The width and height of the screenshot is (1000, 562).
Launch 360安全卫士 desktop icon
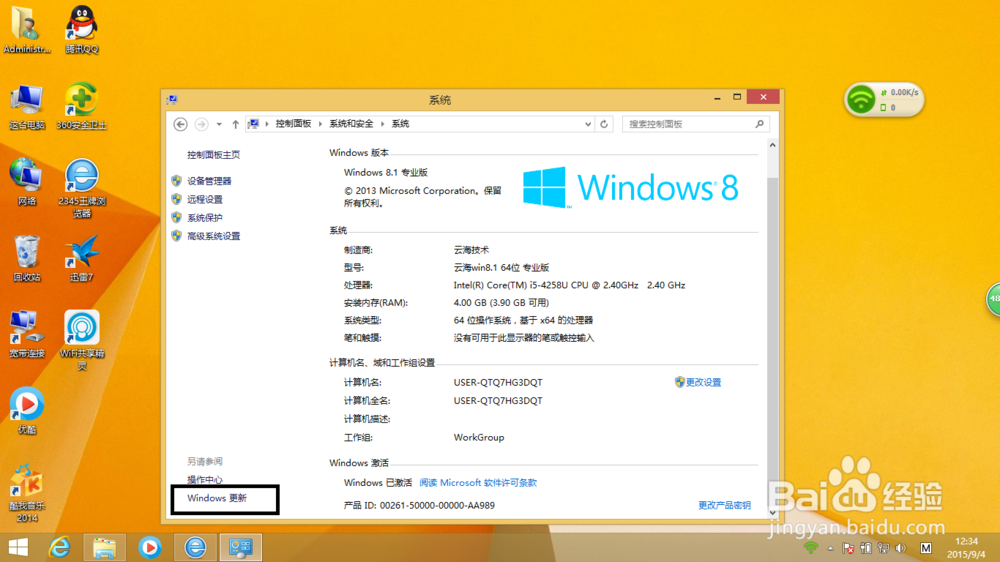click(x=81, y=107)
